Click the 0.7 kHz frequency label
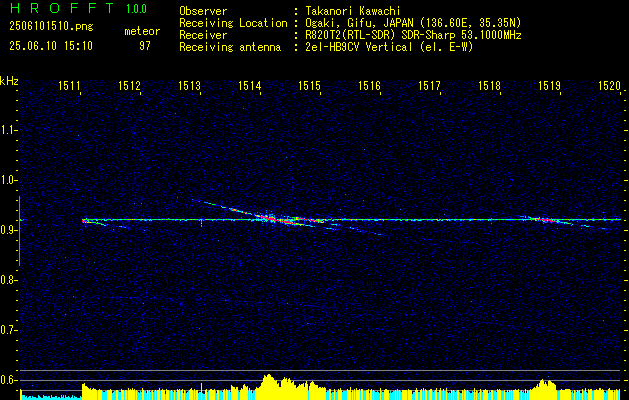This screenshot has height=400, width=629. [x=8, y=330]
